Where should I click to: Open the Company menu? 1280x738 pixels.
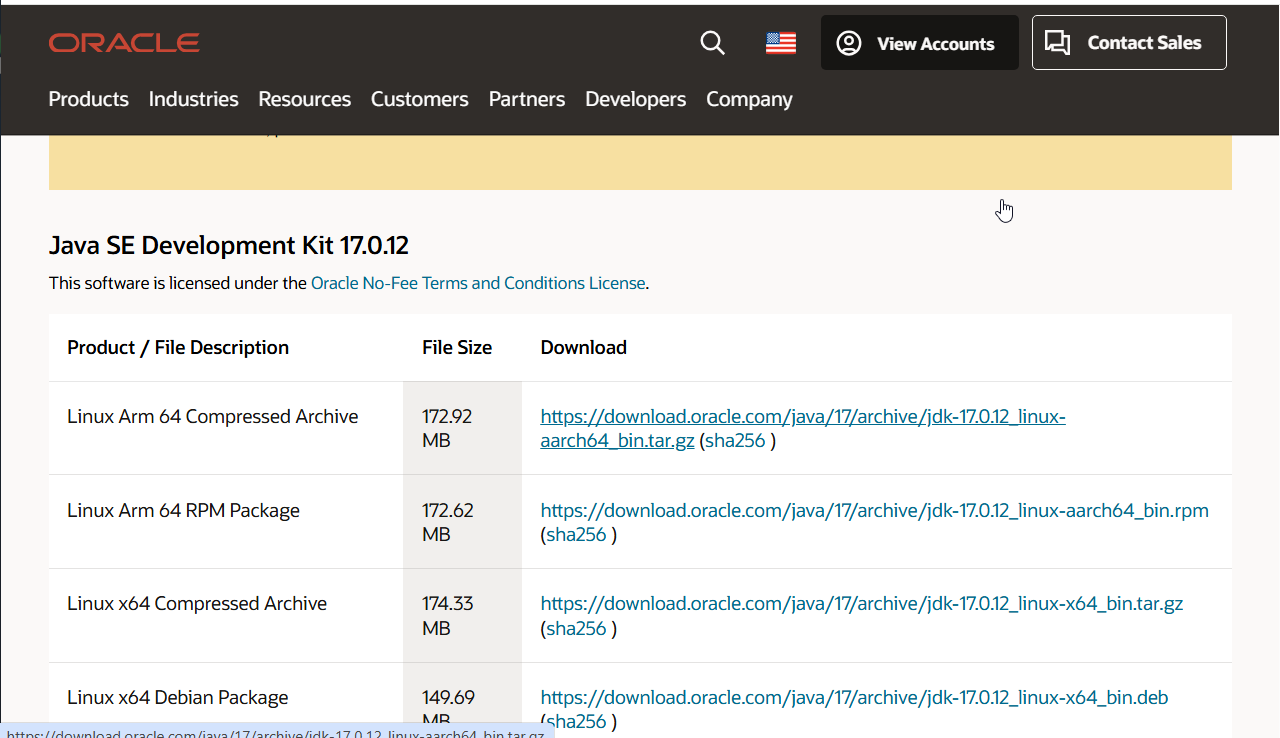(x=749, y=99)
